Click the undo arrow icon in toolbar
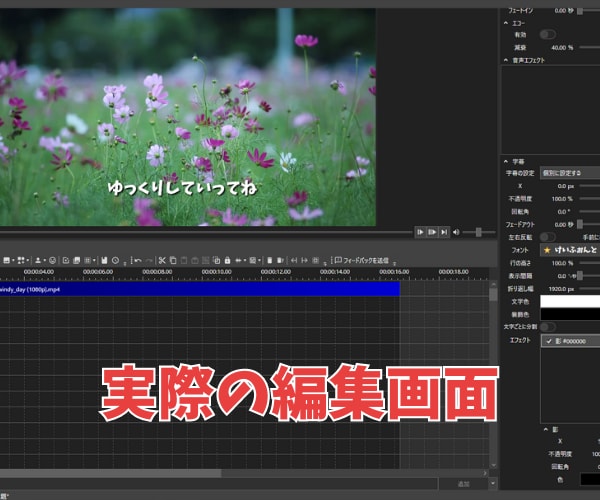Image resolution: width=600 pixels, height=500 pixels. 138,261
